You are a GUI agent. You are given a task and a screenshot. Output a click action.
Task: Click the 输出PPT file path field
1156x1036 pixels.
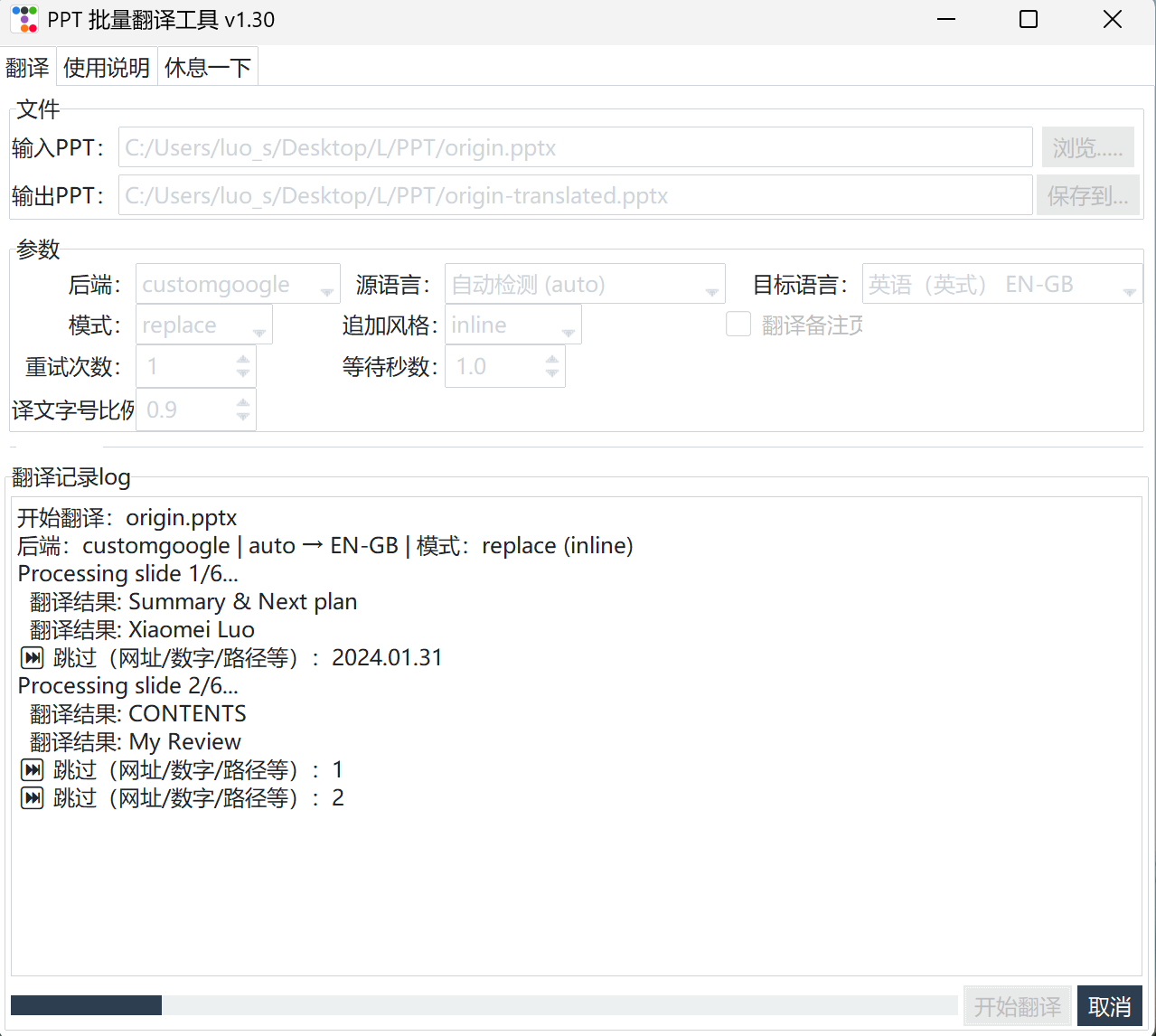coord(575,196)
